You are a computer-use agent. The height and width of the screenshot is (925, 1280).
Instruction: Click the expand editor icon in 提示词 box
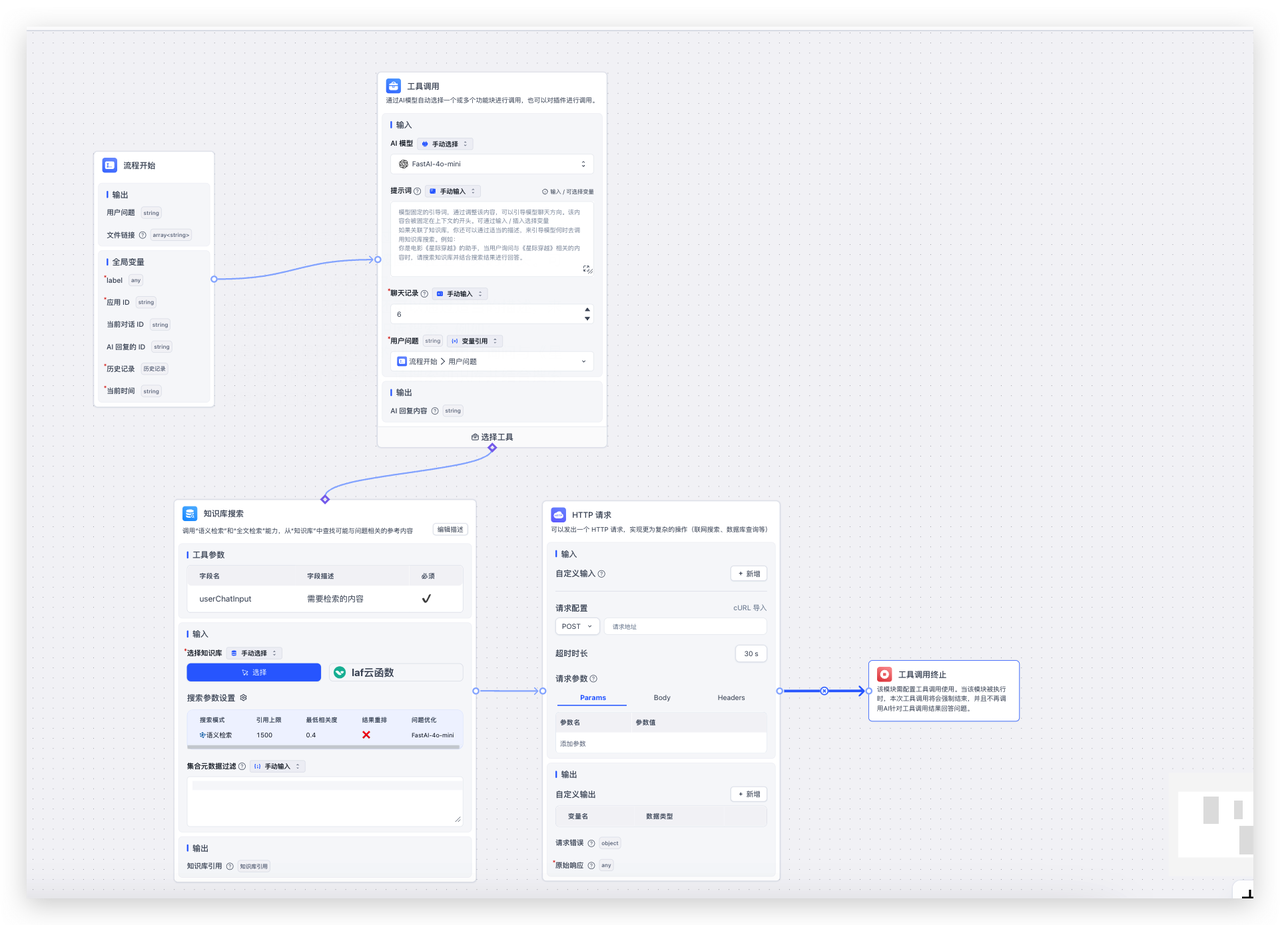pos(587,269)
